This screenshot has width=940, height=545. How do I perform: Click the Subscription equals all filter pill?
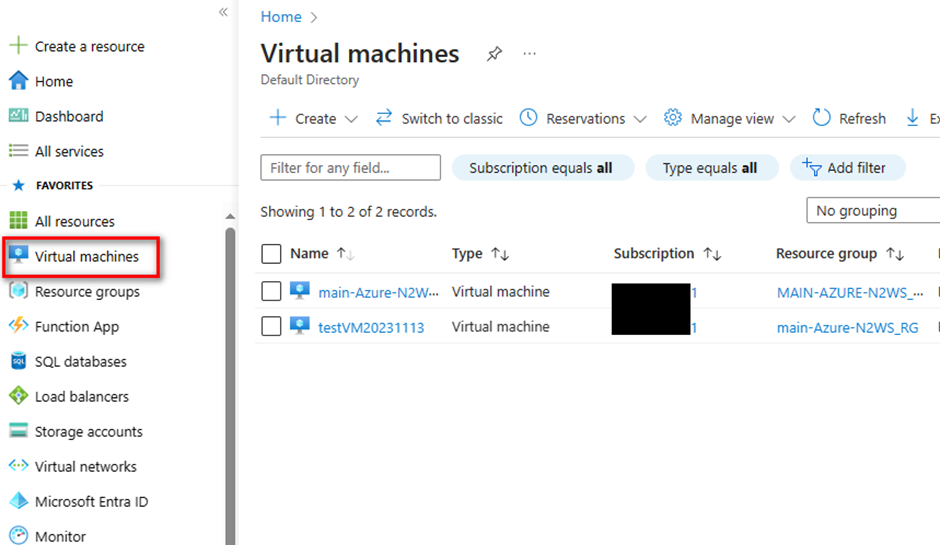point(543,167)
